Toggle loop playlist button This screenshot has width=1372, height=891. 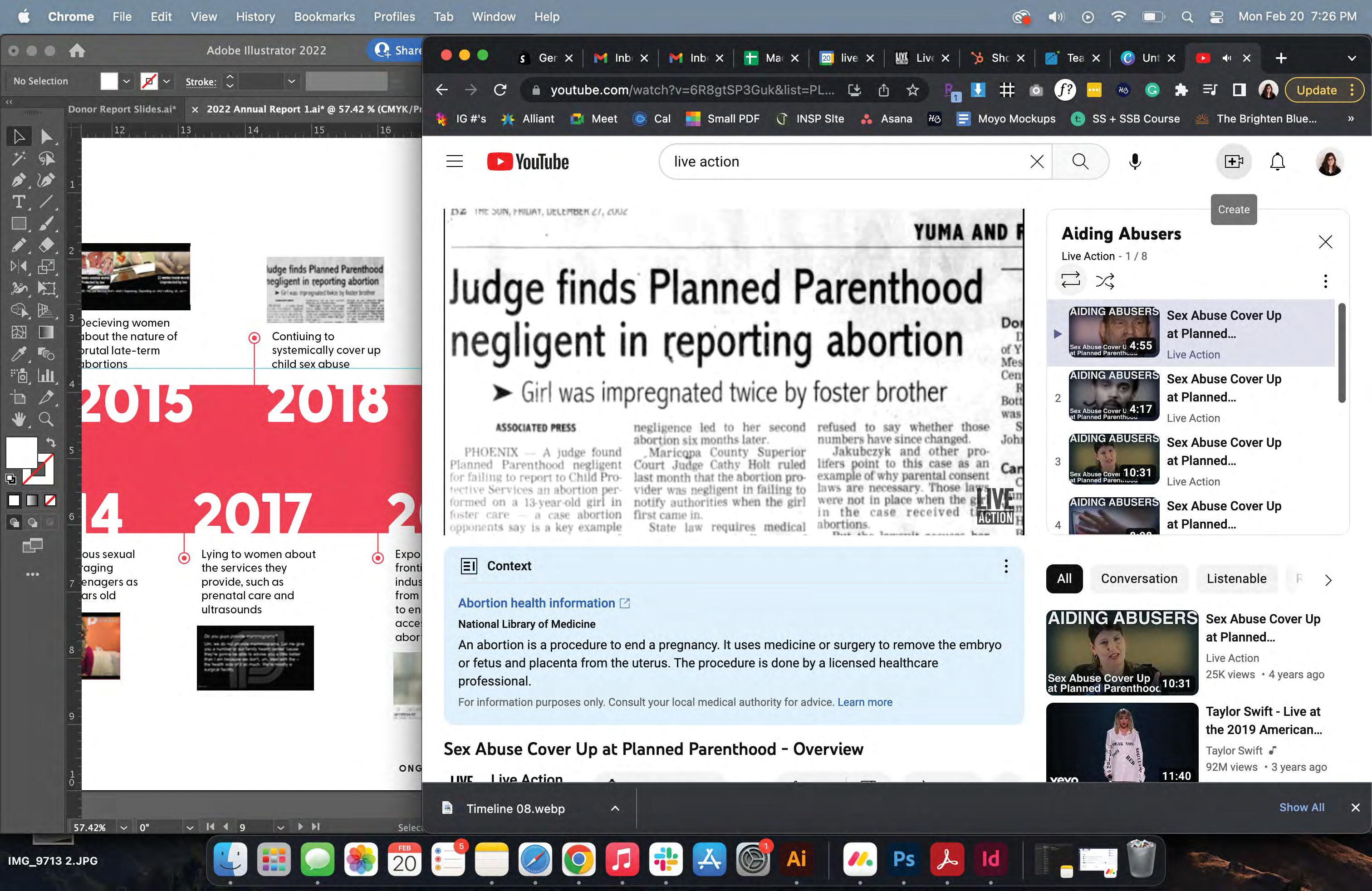[1070, 281]
